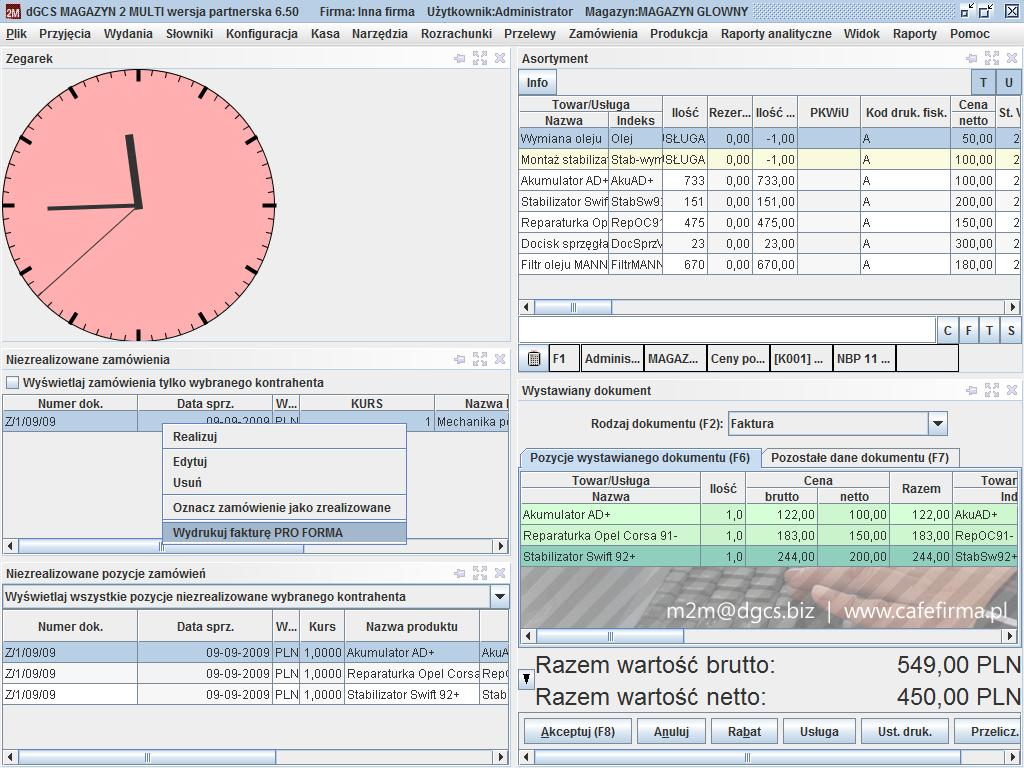Click the black down-arrow beside Razem wartość totals
The height and width of the screenshot is (768, 1024).
tap(526, 679)
